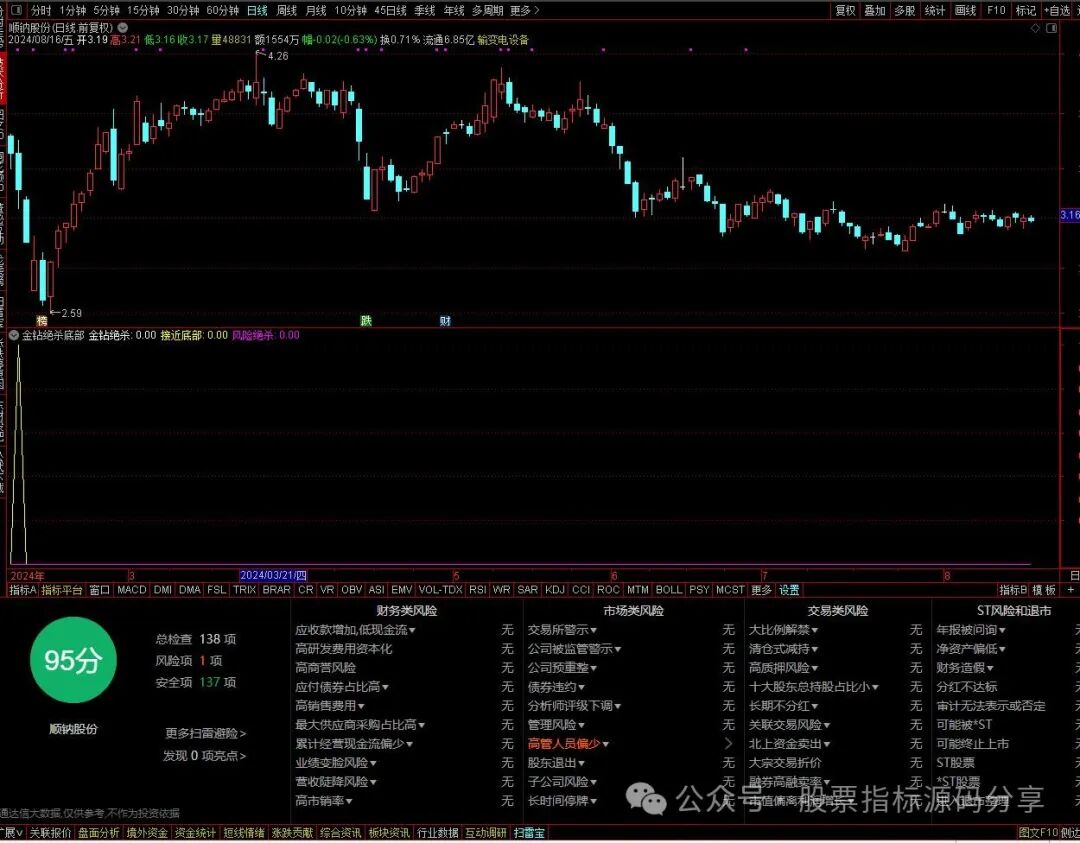
Task: Open the 发现 0 项亮点> link
Action: click(205, 756)
